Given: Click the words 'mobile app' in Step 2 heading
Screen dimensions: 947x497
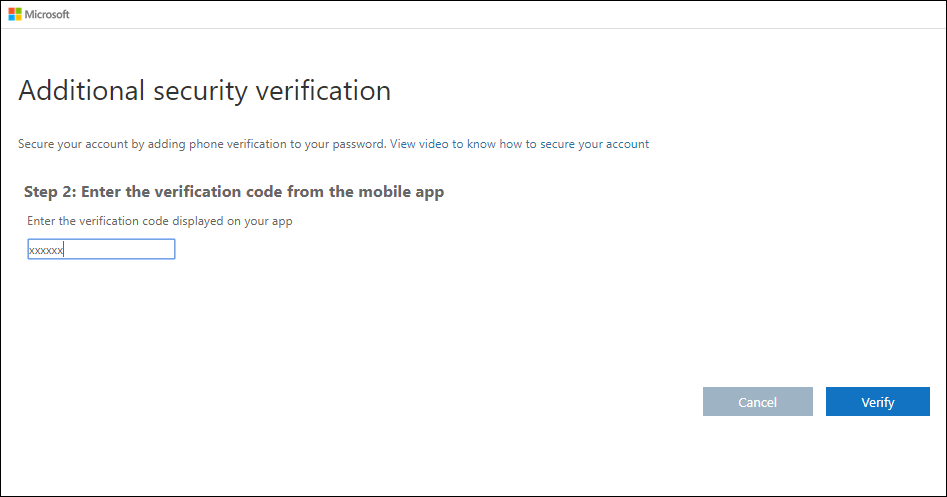Looking at the screenshot, I should click(404, 192).
